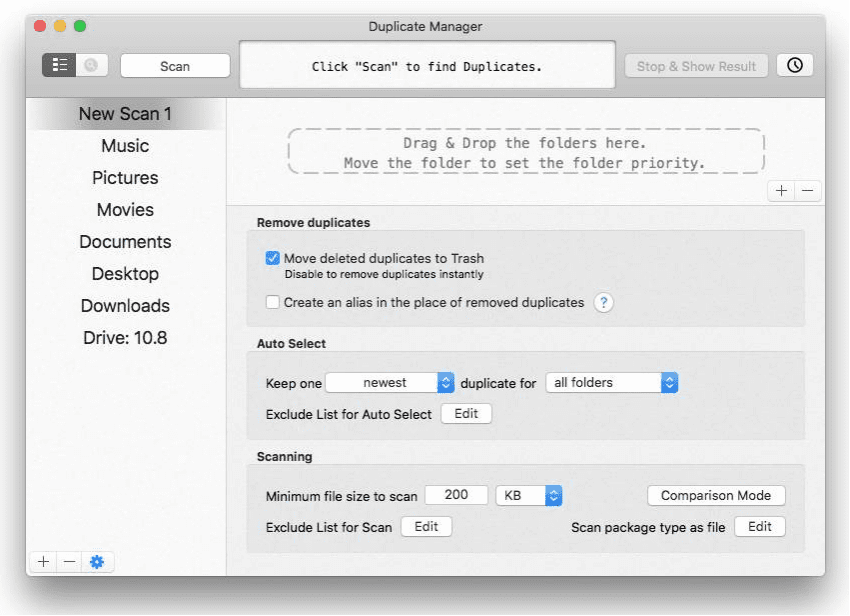Viewport: 850px width, 616px height.
Task: Delete scan using sidebar minus icon
Action: tap(69, 562)
